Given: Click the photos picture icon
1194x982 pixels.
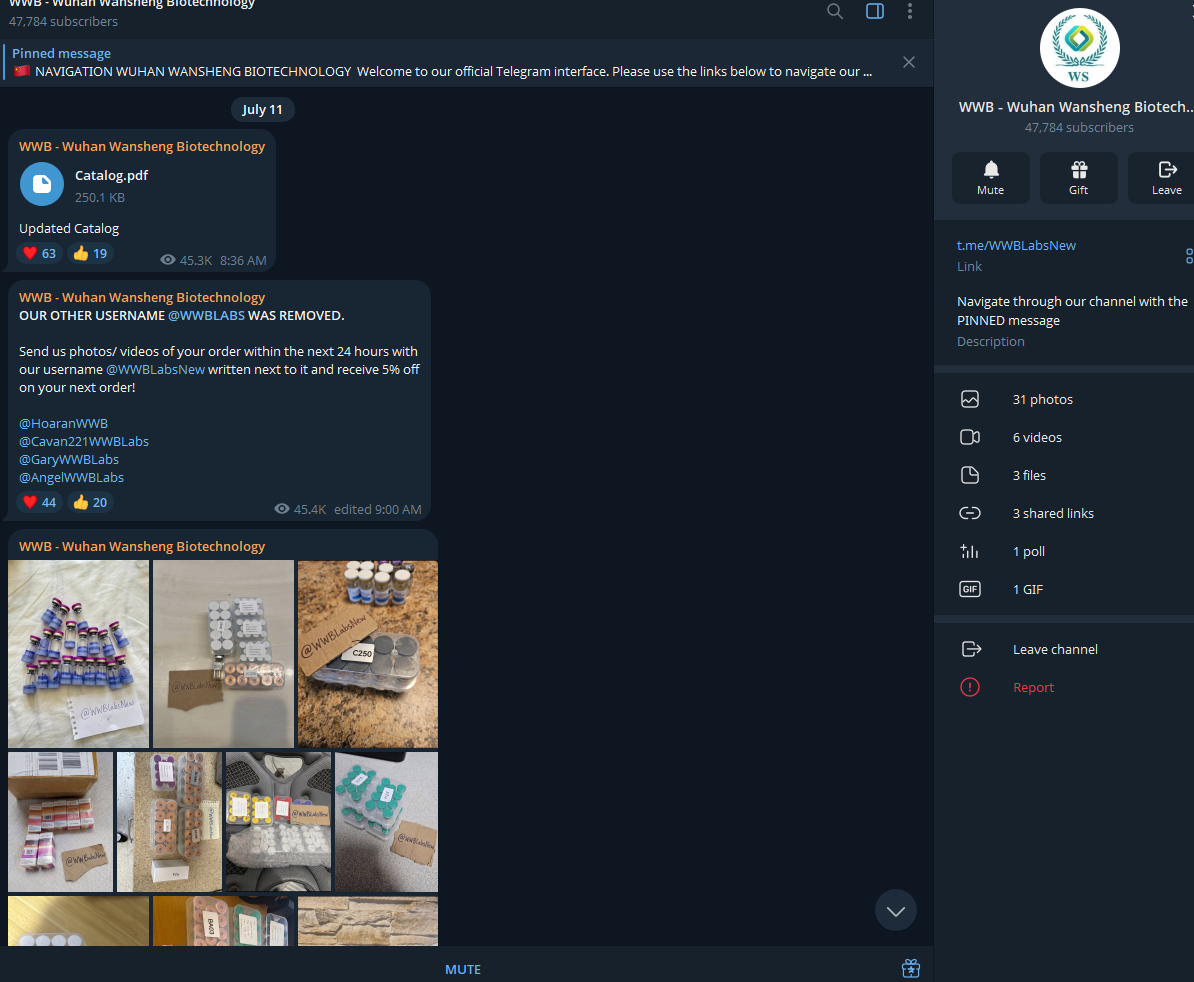Looking at the screenshot, I should [969, 400].
